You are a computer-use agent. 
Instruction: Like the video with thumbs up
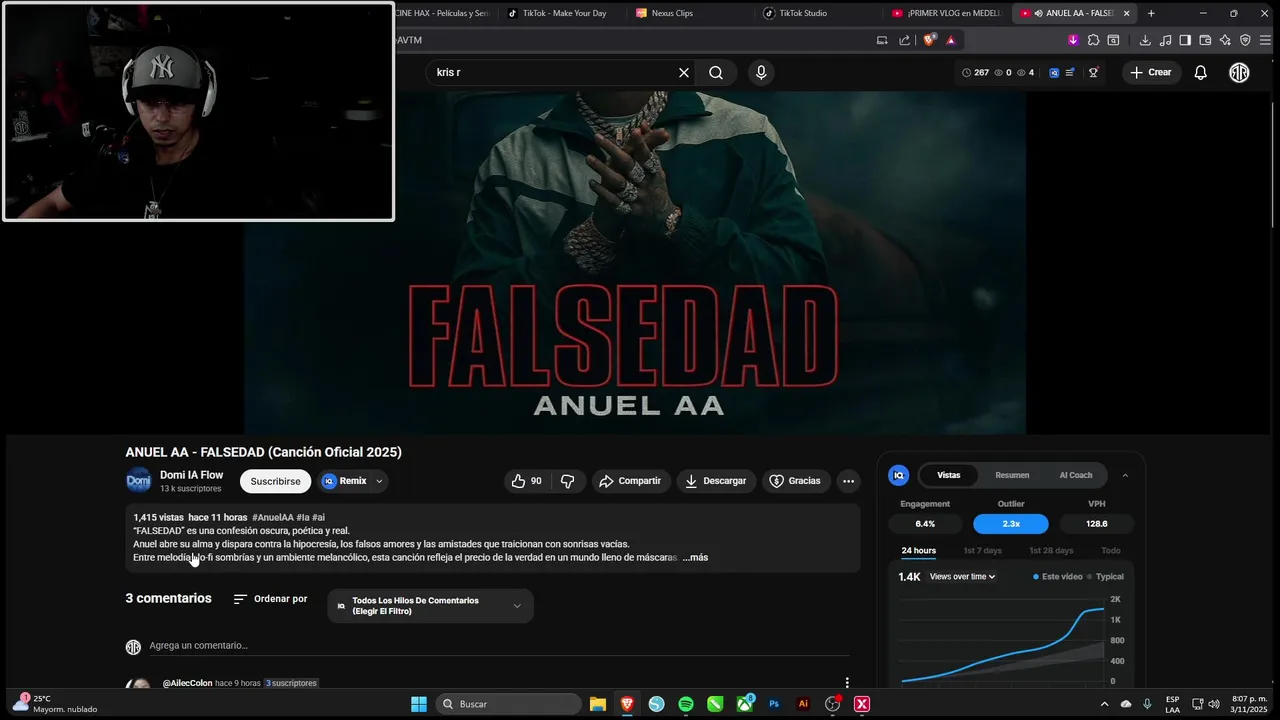(x=526, y=481)
